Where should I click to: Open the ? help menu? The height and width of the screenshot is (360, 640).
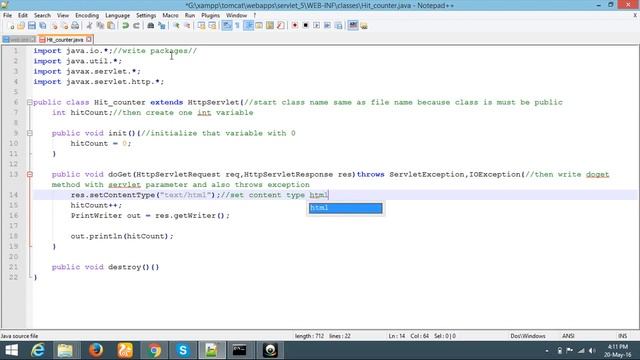click(x=255, y=16)
